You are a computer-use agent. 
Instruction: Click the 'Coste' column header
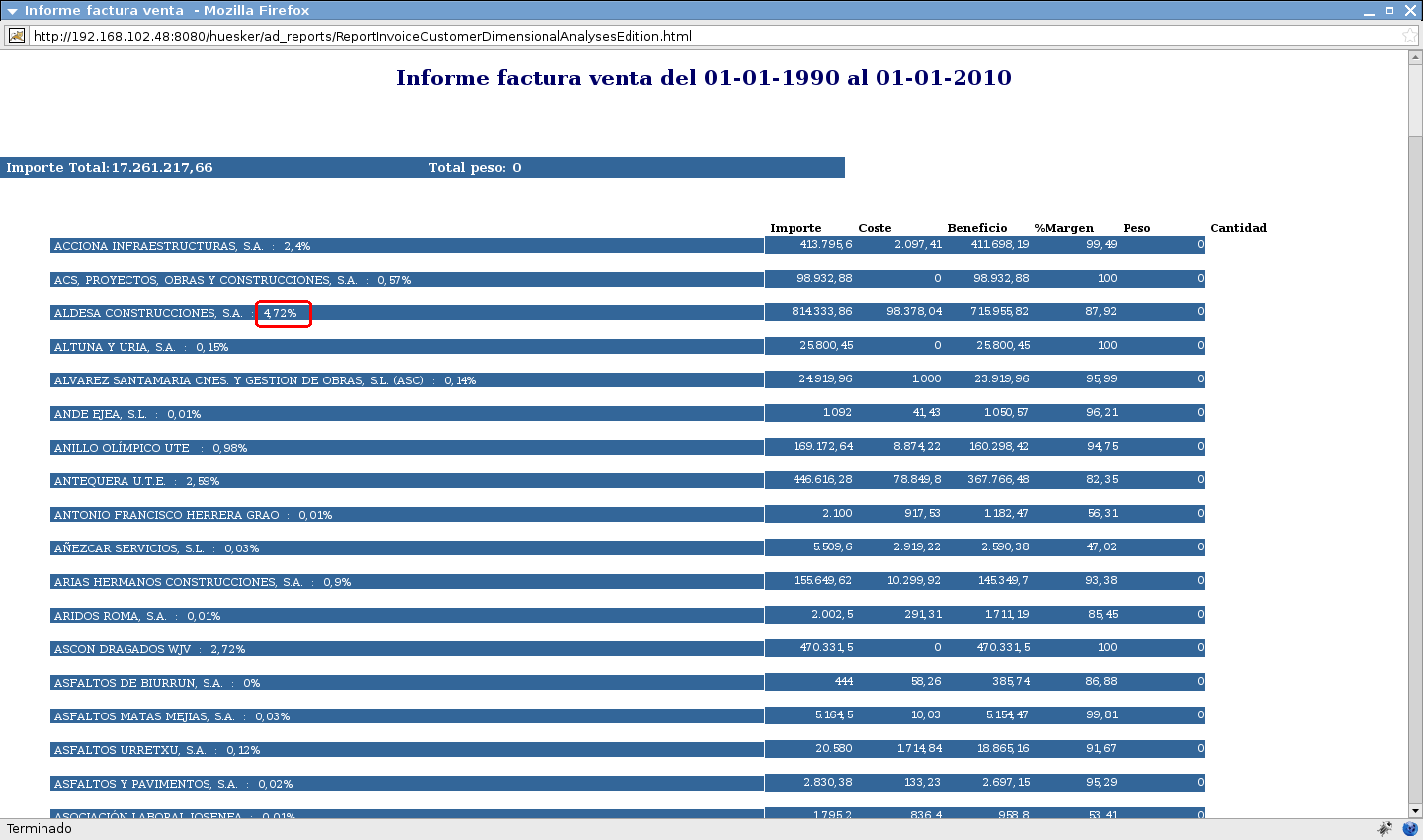[x=875, y=228]
